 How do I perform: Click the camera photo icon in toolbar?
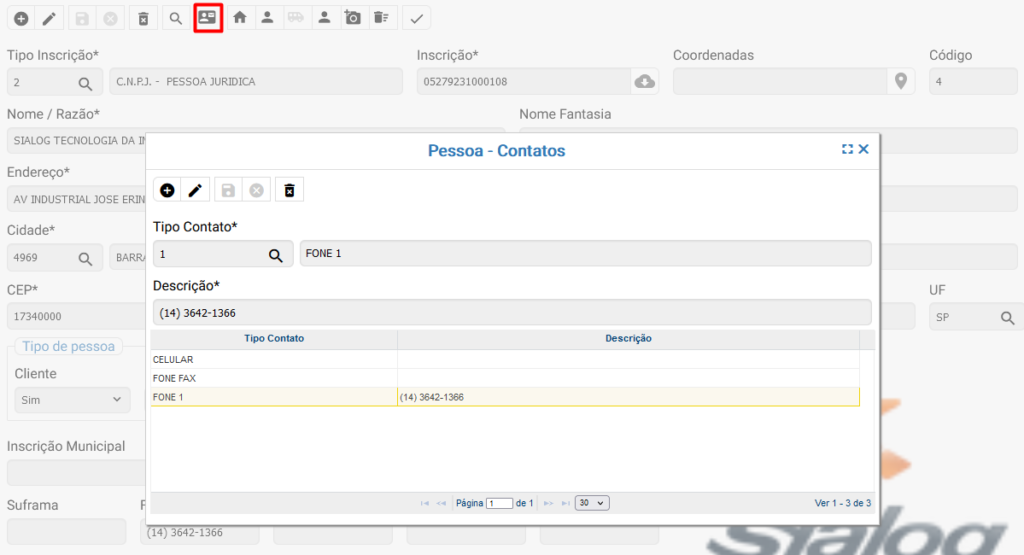coord(352,18)
